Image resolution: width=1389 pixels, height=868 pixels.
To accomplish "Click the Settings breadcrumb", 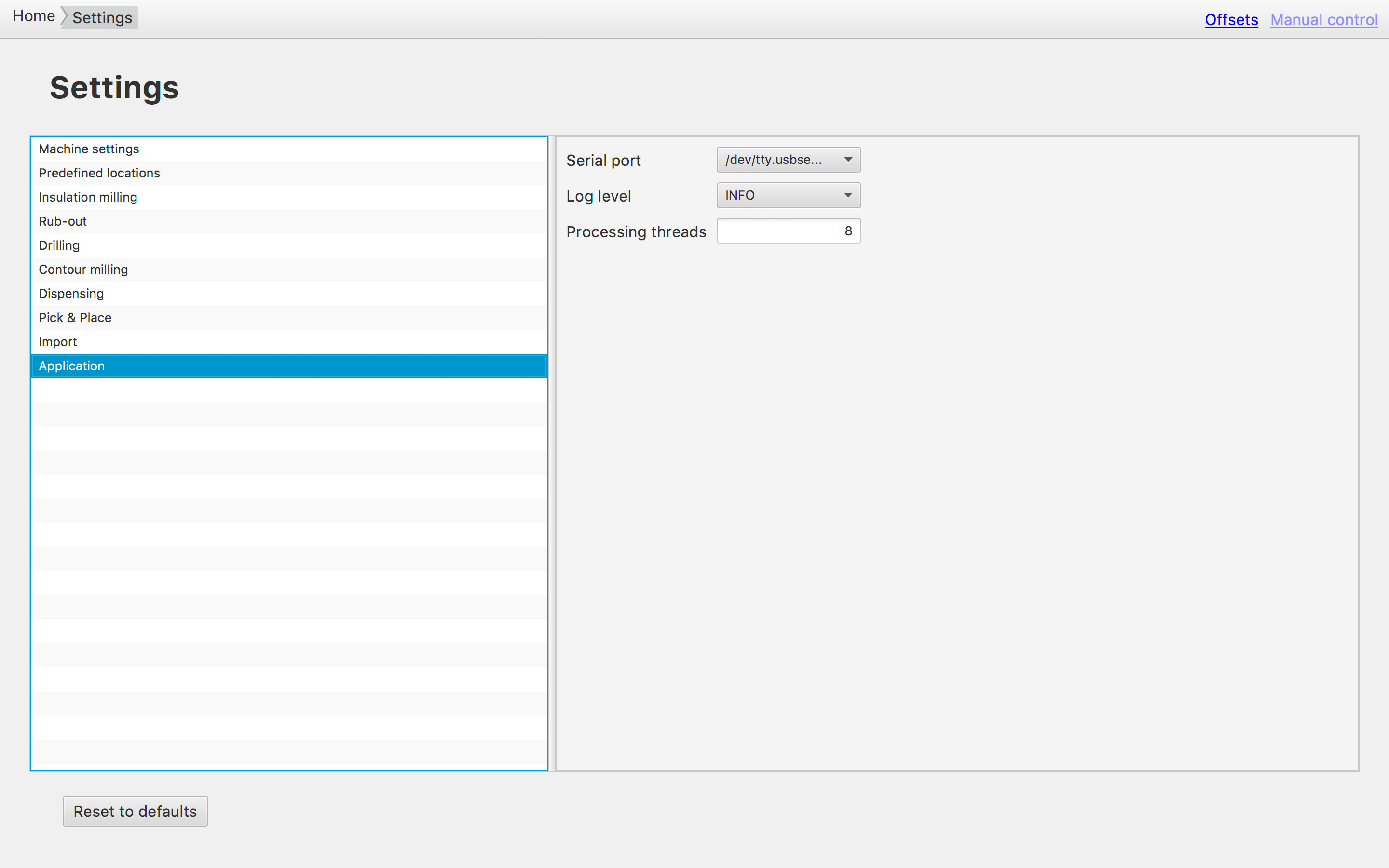I will [102, 18].
